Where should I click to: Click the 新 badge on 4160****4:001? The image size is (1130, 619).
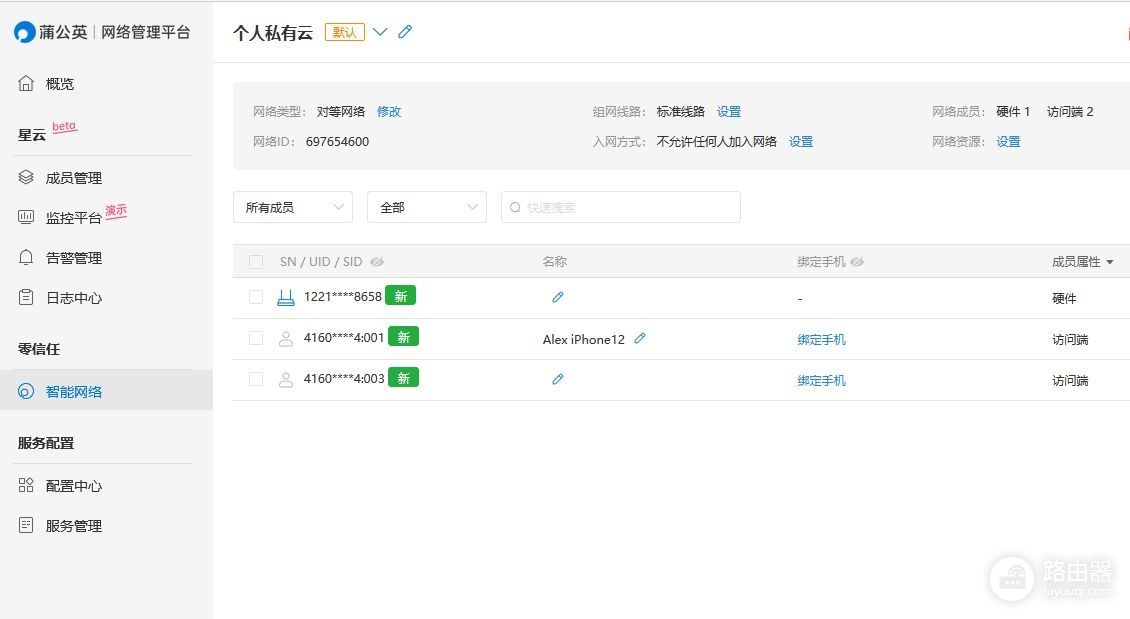coord(404,337)
